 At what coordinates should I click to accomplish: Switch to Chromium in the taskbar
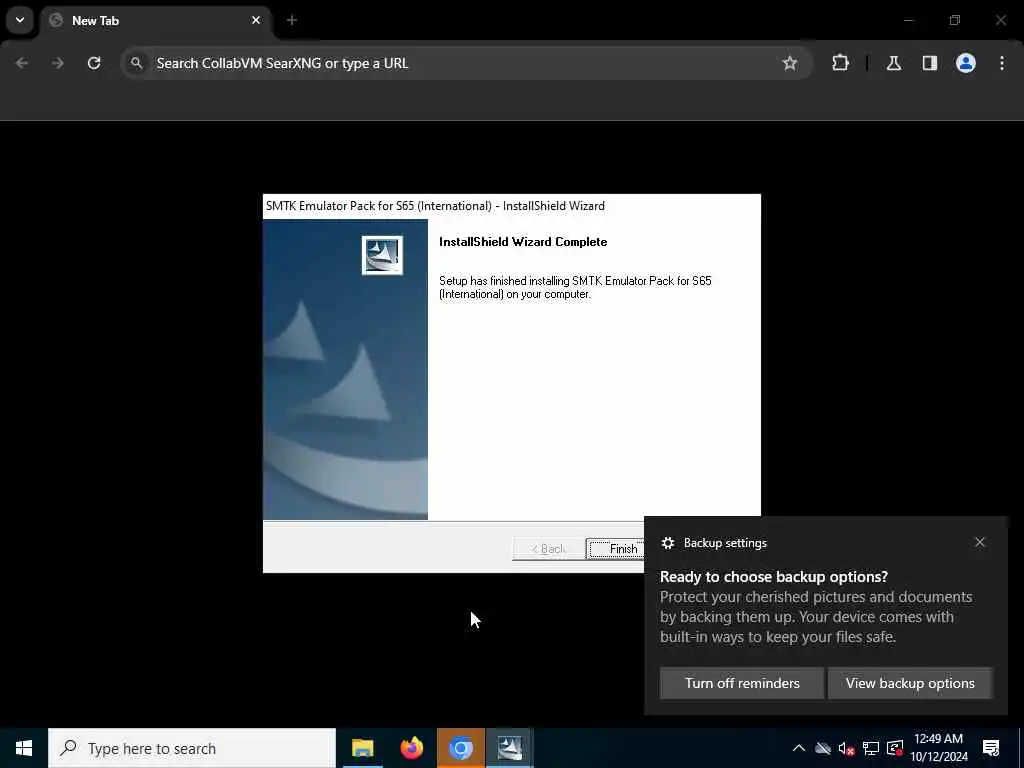click(460, 748)
